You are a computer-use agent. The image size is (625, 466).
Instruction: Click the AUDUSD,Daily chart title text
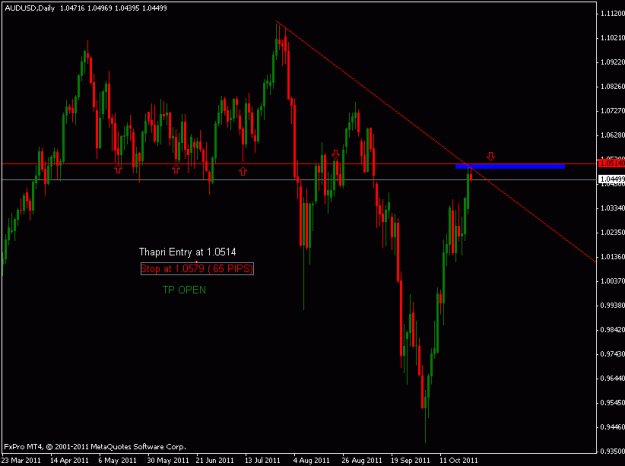click(x=30, y=8)
